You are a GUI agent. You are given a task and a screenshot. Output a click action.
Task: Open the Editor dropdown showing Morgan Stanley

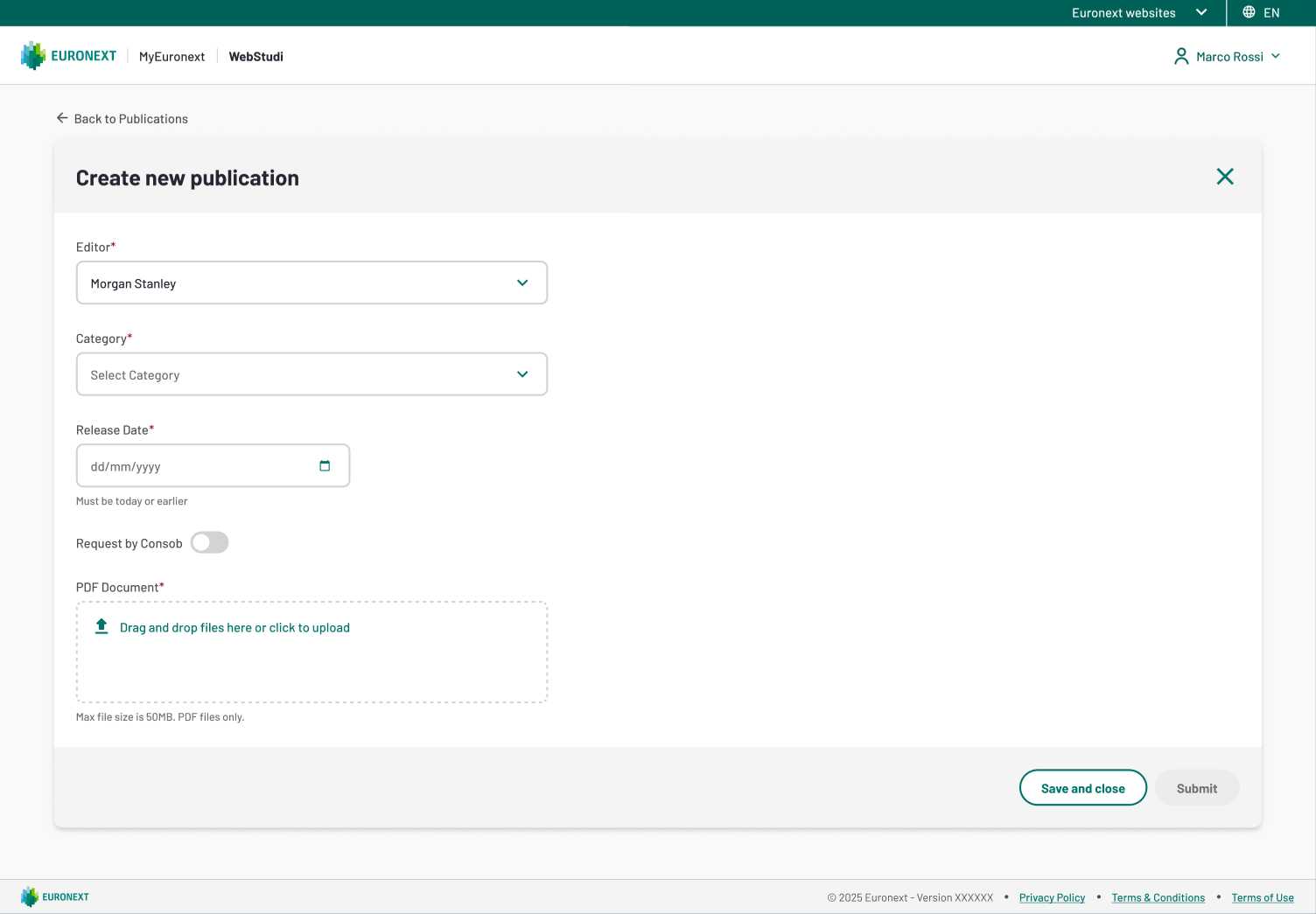(311, 283)
